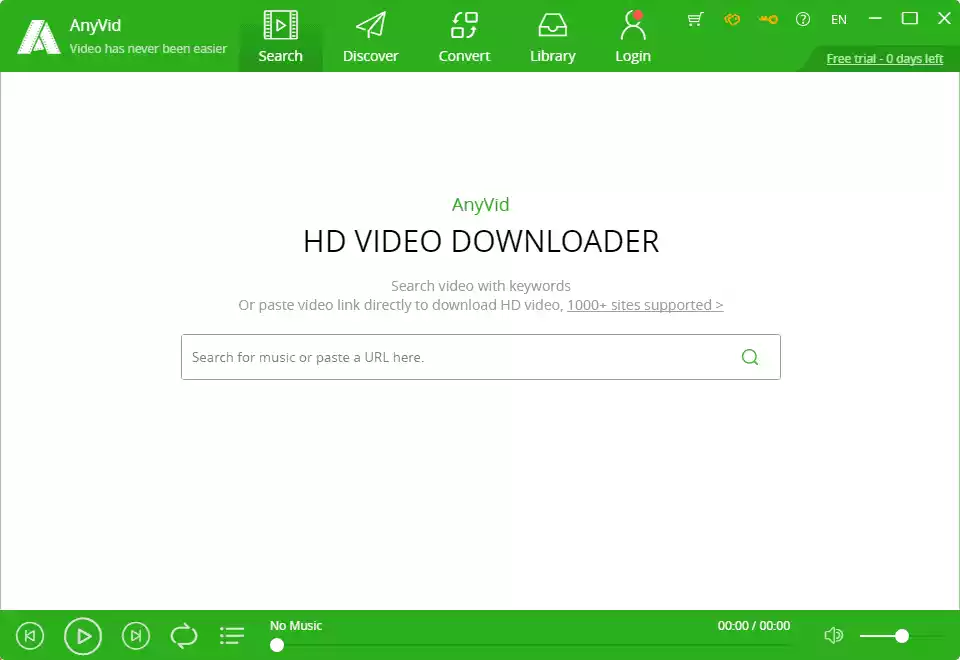
Task: Click the shopping cart icon
Action: (x=695, y=20)
